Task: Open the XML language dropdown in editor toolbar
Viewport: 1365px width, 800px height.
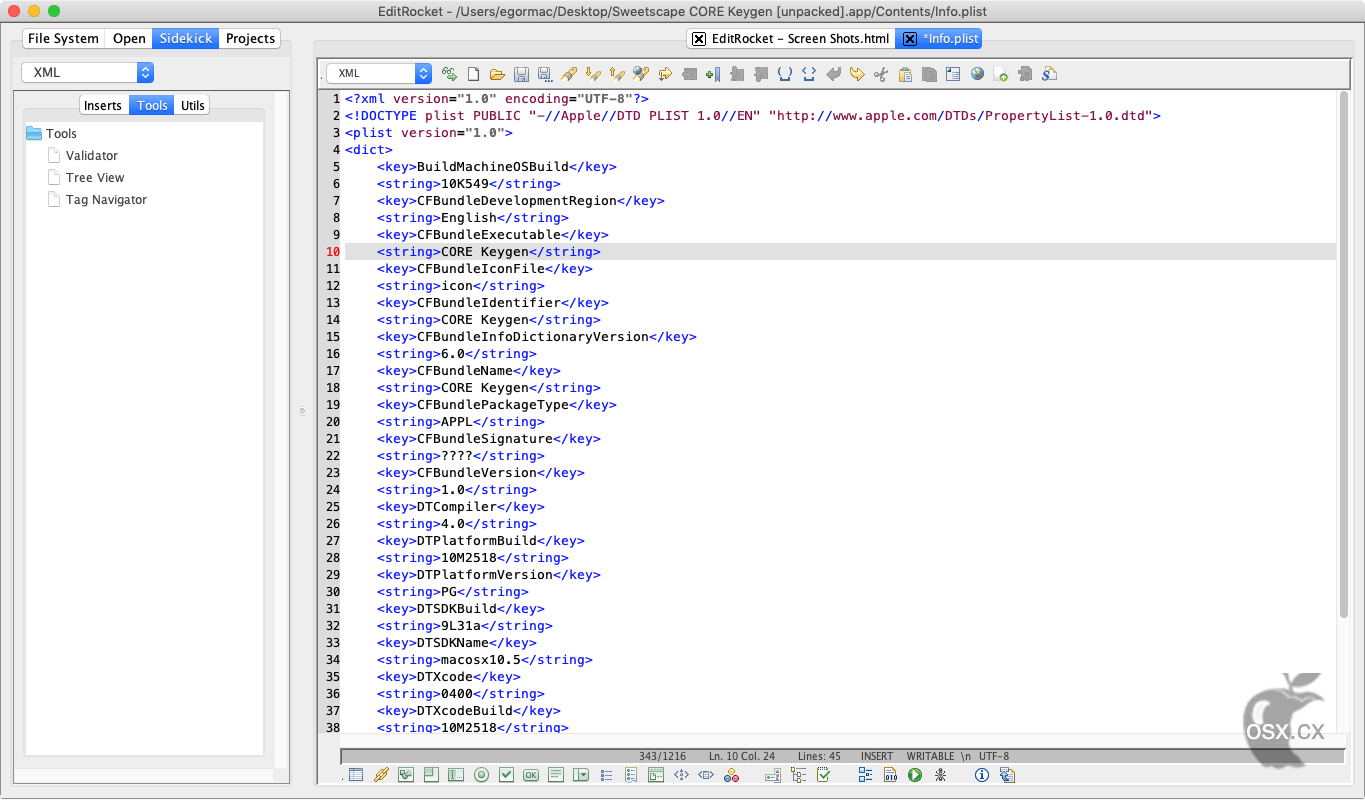Action: coord(379,73)
